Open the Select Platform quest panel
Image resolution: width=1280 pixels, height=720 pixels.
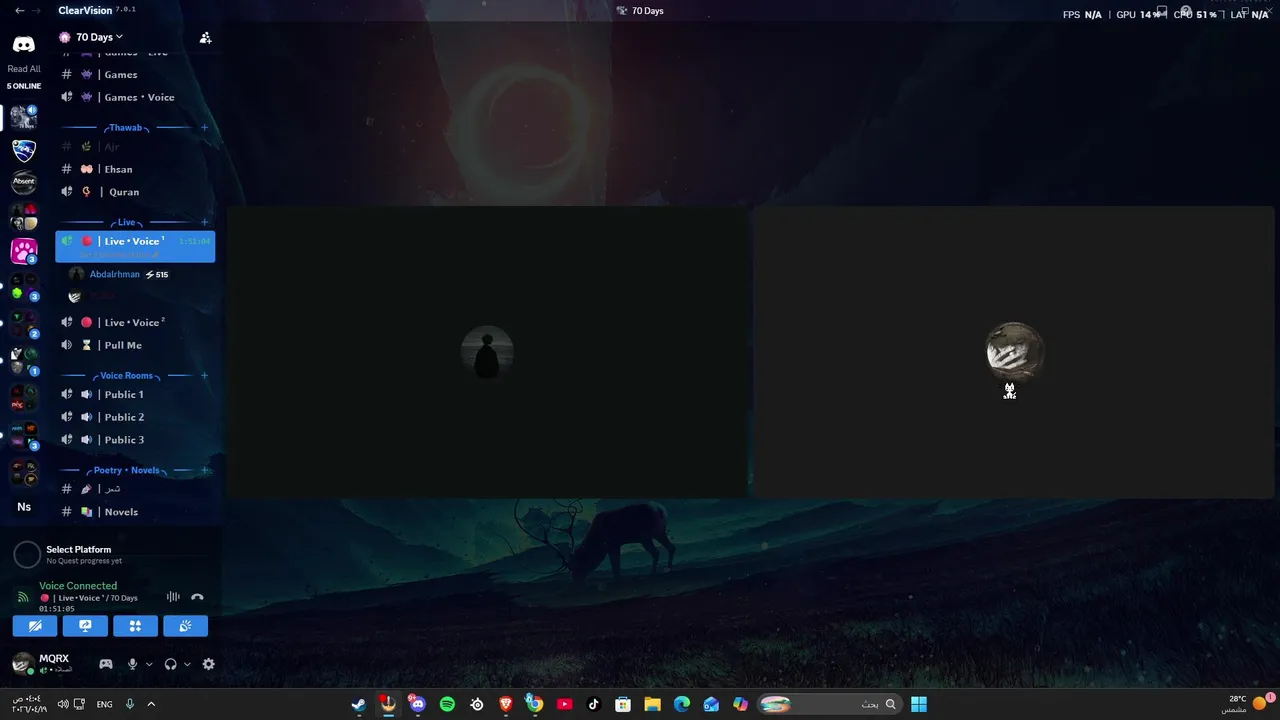point(78,554)
